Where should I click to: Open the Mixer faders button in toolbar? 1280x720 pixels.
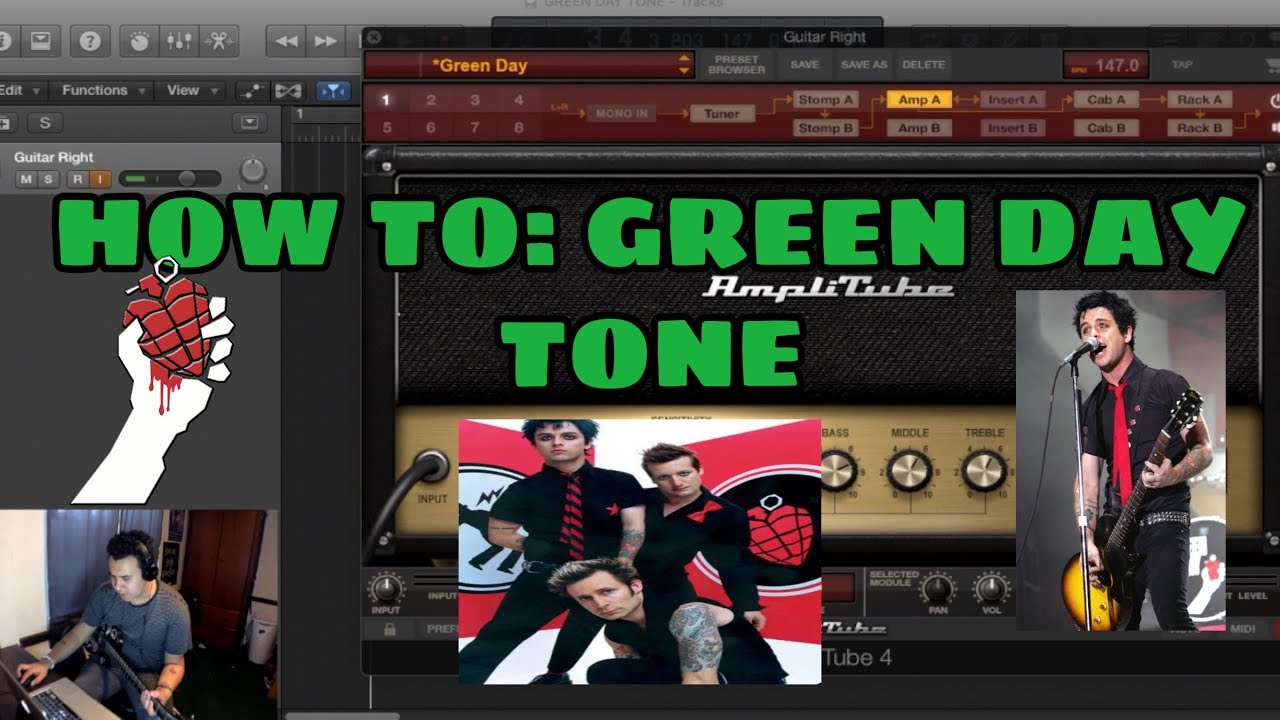click(x=179, y=41)
